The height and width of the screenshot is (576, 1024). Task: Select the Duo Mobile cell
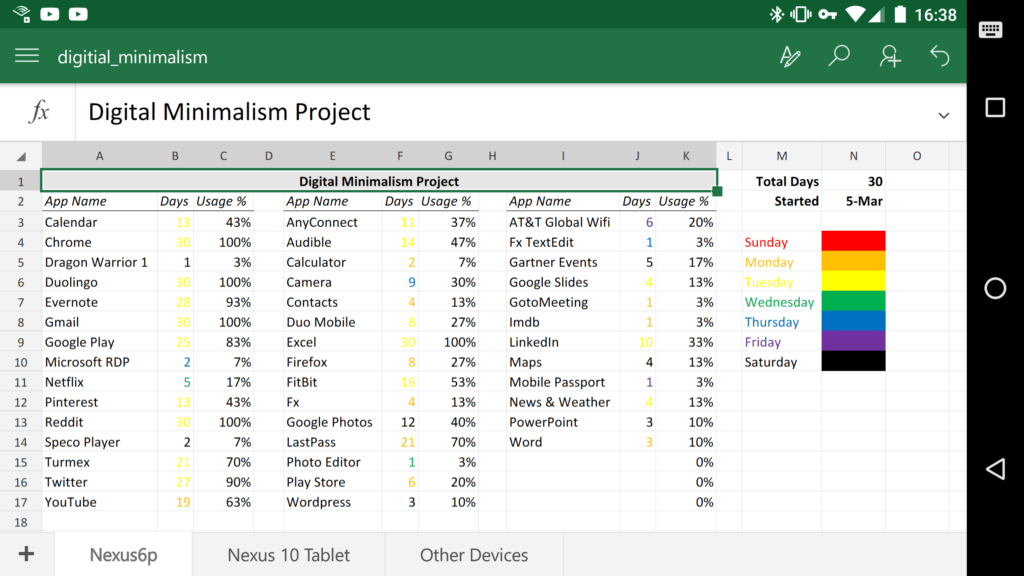[x=332, y=322]
